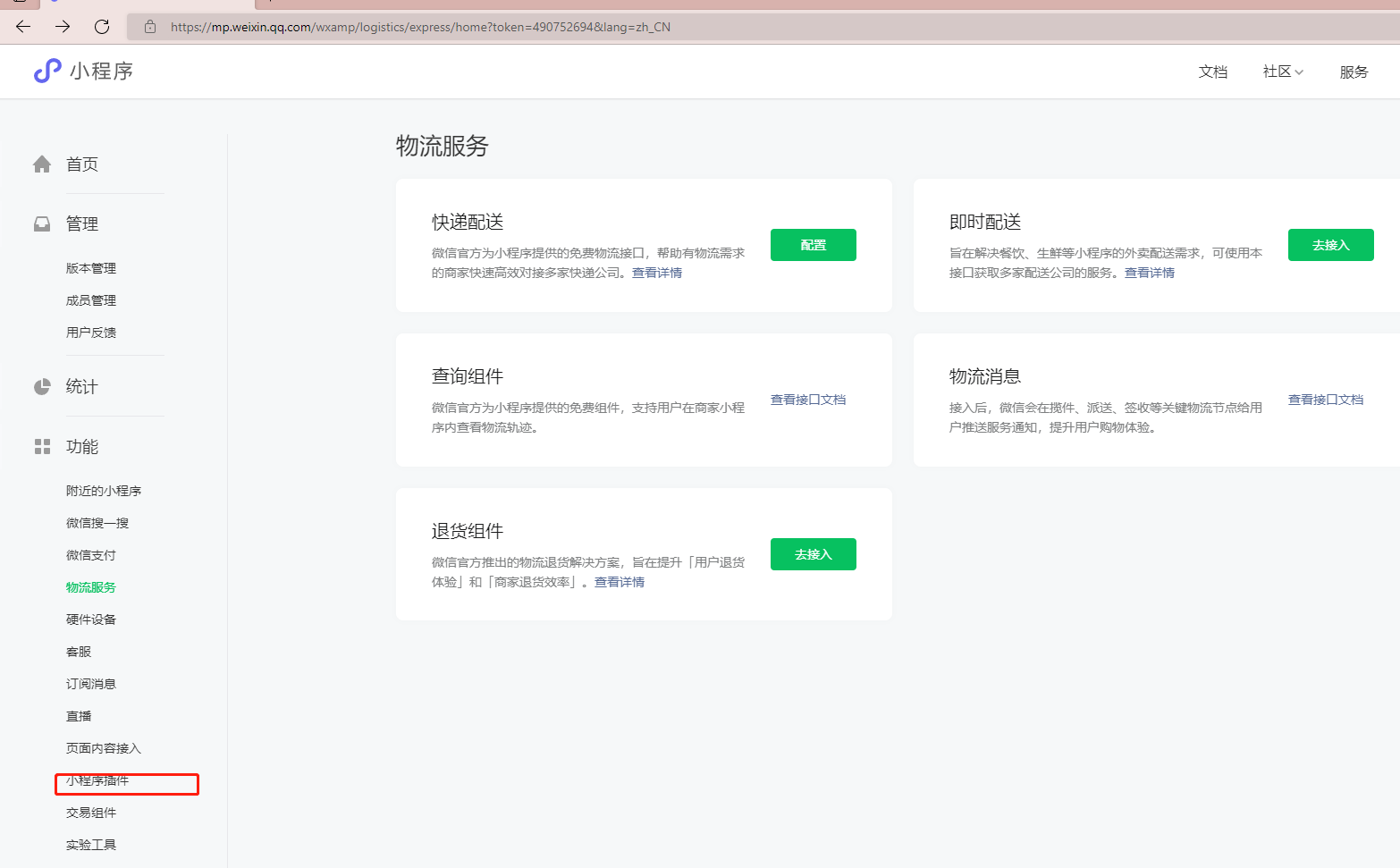This screenshot has width=1400, height=868.
Task: Click the 快递配送 card title
Action: pyautogui.click(x=468, y=222)
